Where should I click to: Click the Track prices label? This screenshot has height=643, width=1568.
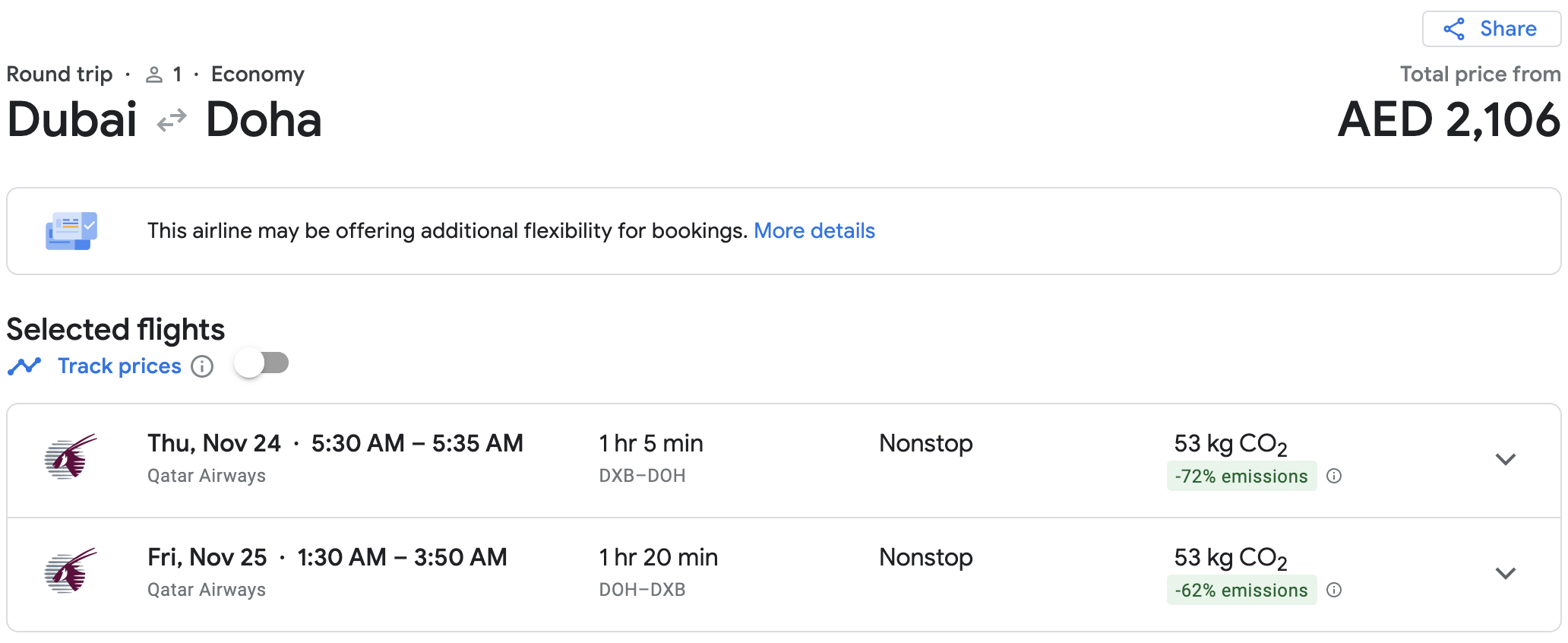click(x=119, y=366)
